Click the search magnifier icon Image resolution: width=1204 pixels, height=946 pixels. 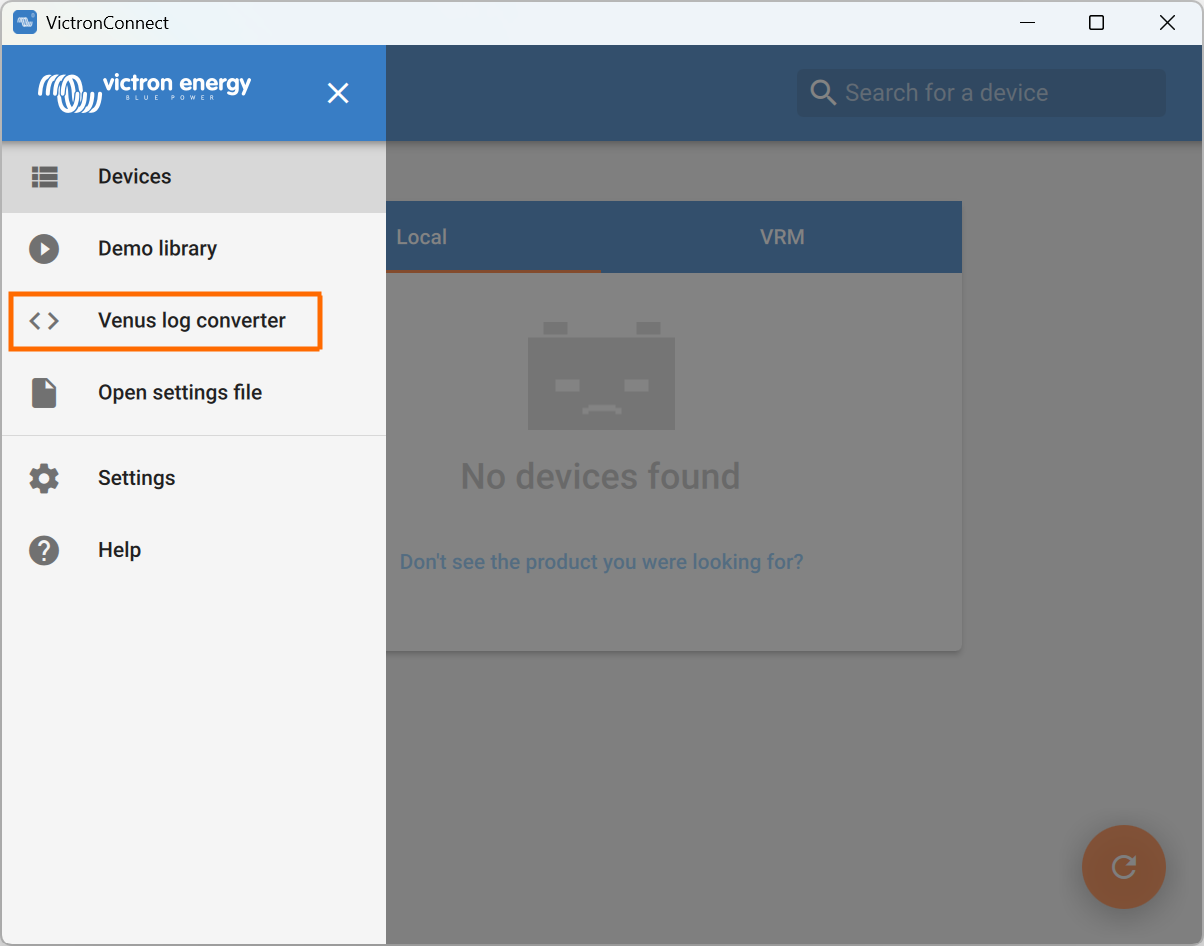[823, 93]
